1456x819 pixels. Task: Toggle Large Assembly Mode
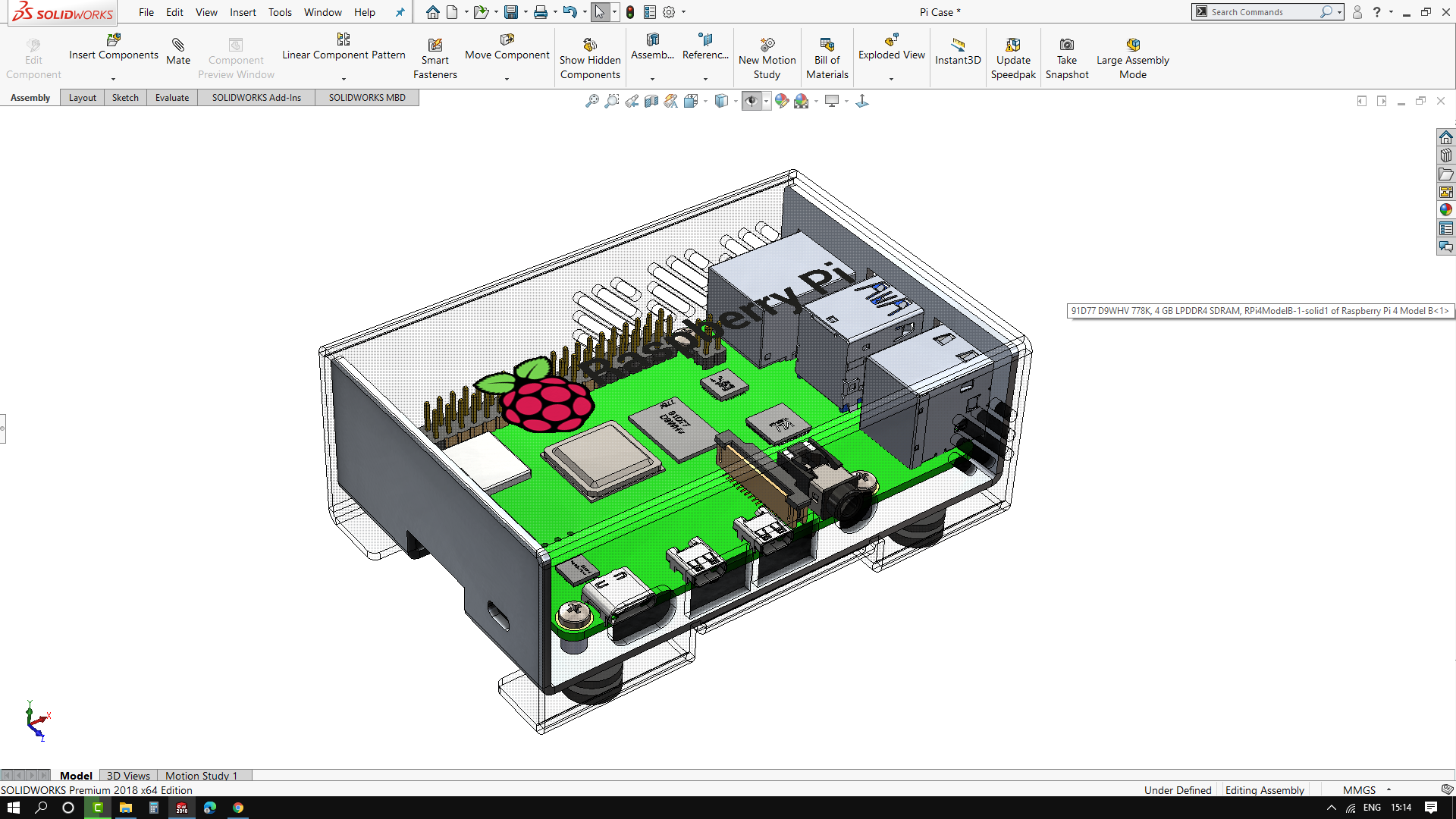[1133, 58]
